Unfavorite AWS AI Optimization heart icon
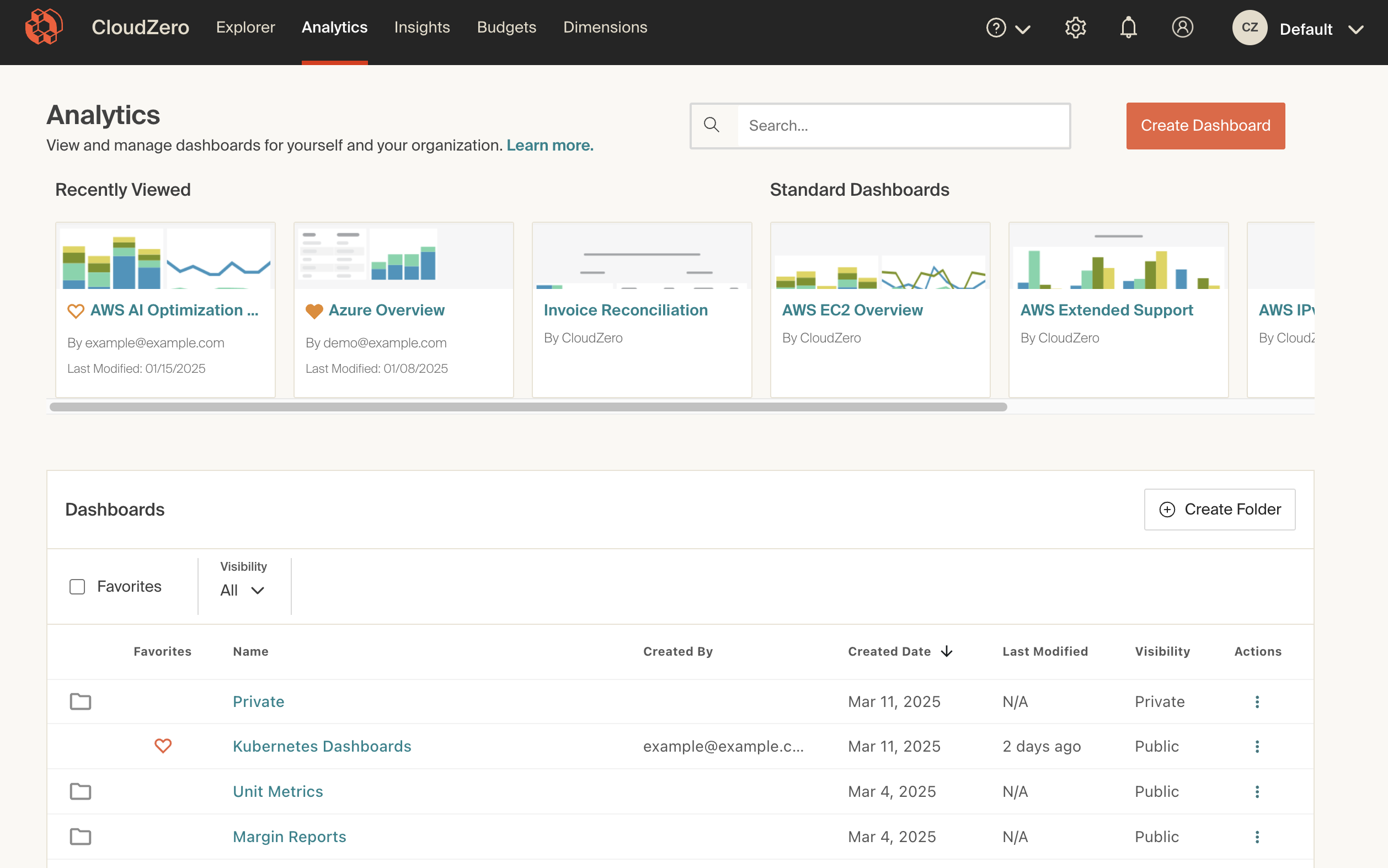The height and width of the screenshot is (868, 1388). click(76, 310)
